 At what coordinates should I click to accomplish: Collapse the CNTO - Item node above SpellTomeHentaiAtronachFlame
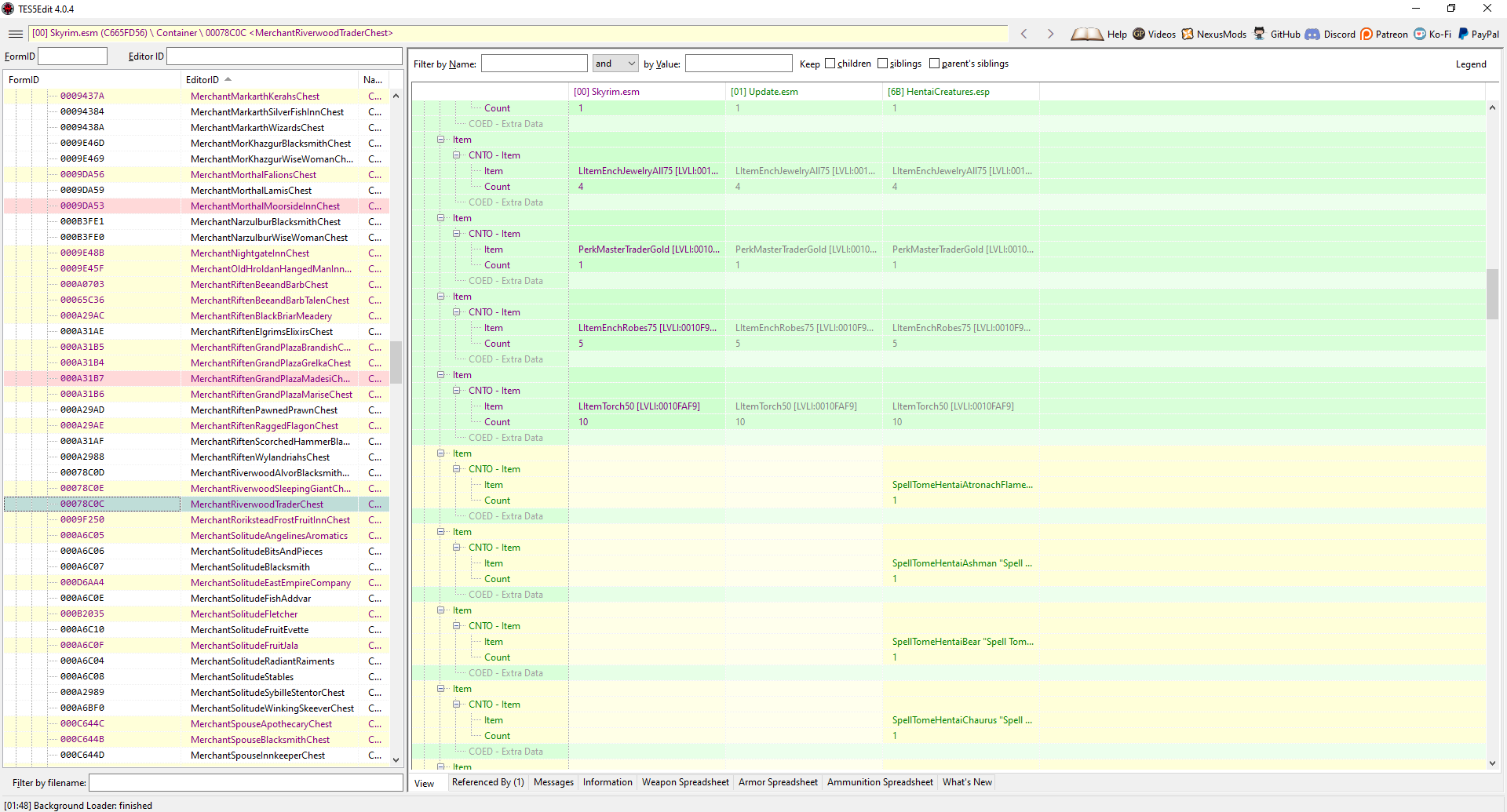tap(457, 469)
